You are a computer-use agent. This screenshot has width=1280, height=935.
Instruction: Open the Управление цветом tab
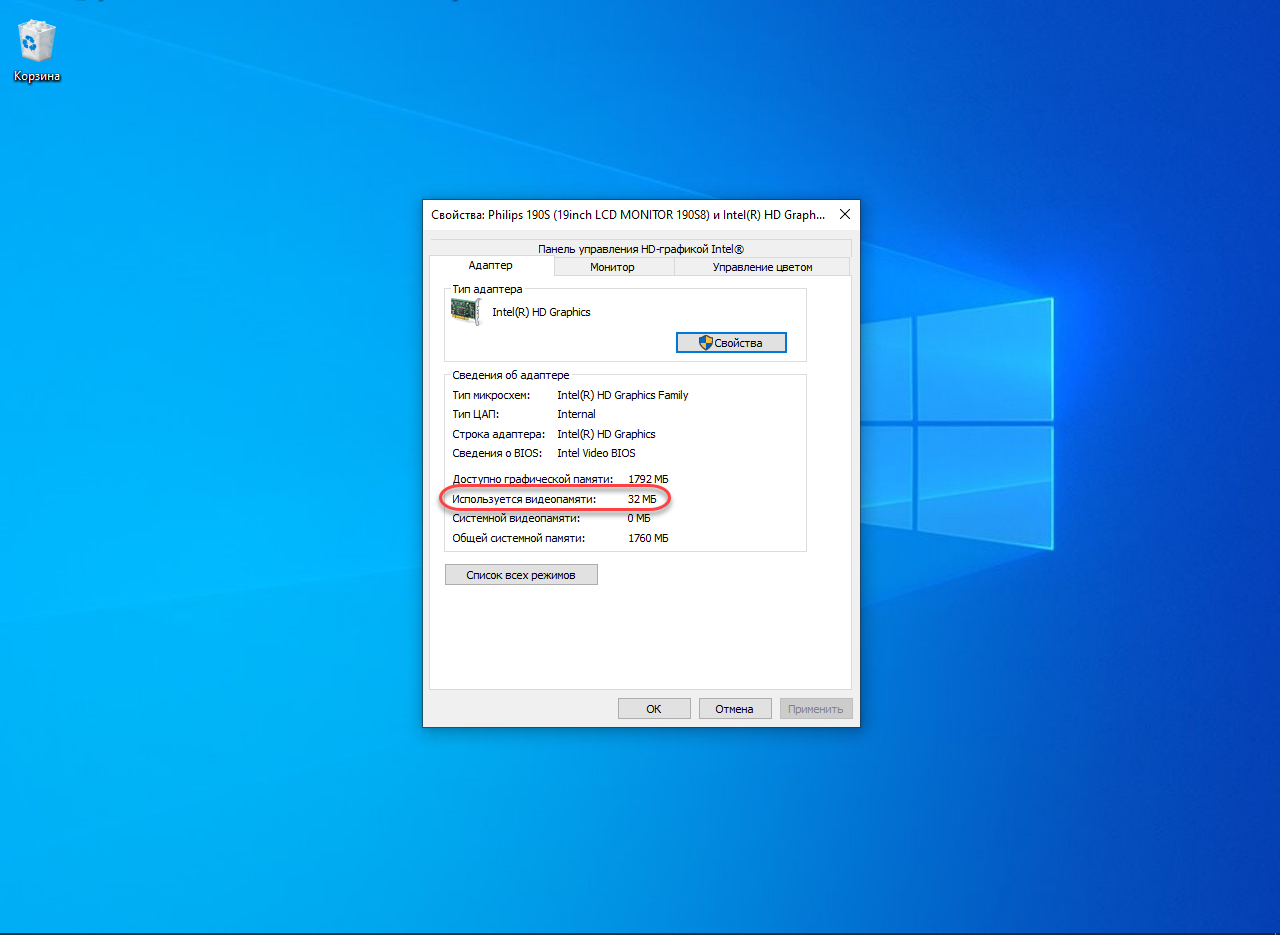coord(762,267)
